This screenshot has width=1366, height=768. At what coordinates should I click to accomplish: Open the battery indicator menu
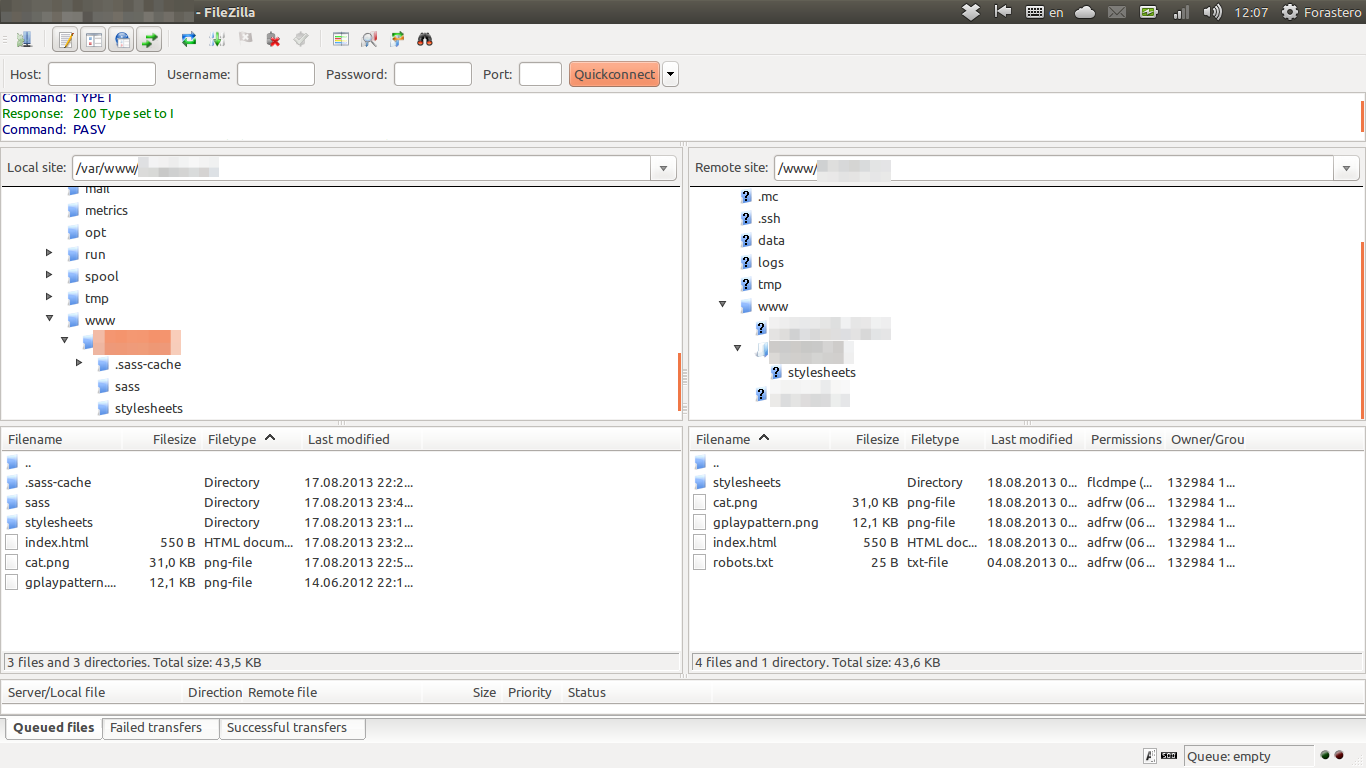[x=1149, y=12]
